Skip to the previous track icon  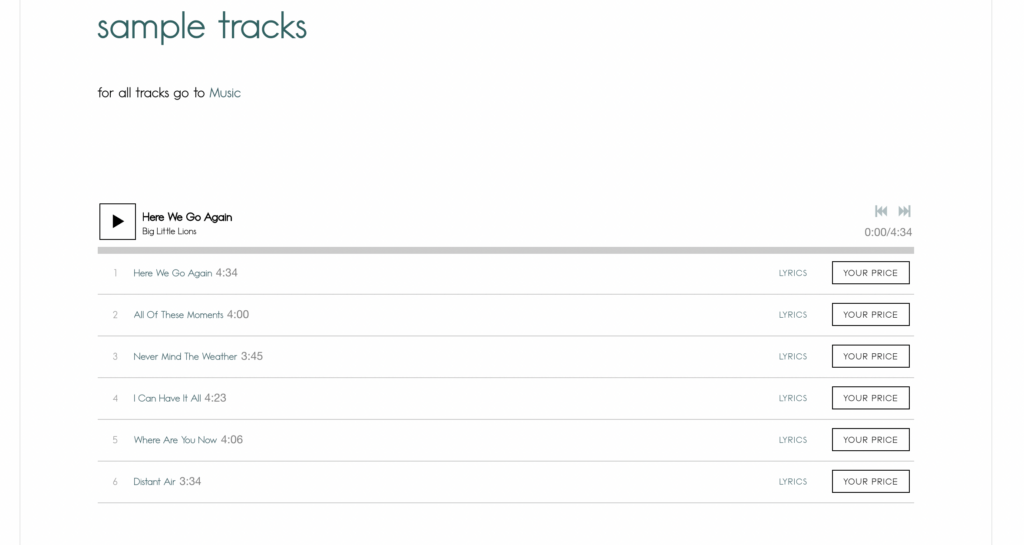pos(881,211)
